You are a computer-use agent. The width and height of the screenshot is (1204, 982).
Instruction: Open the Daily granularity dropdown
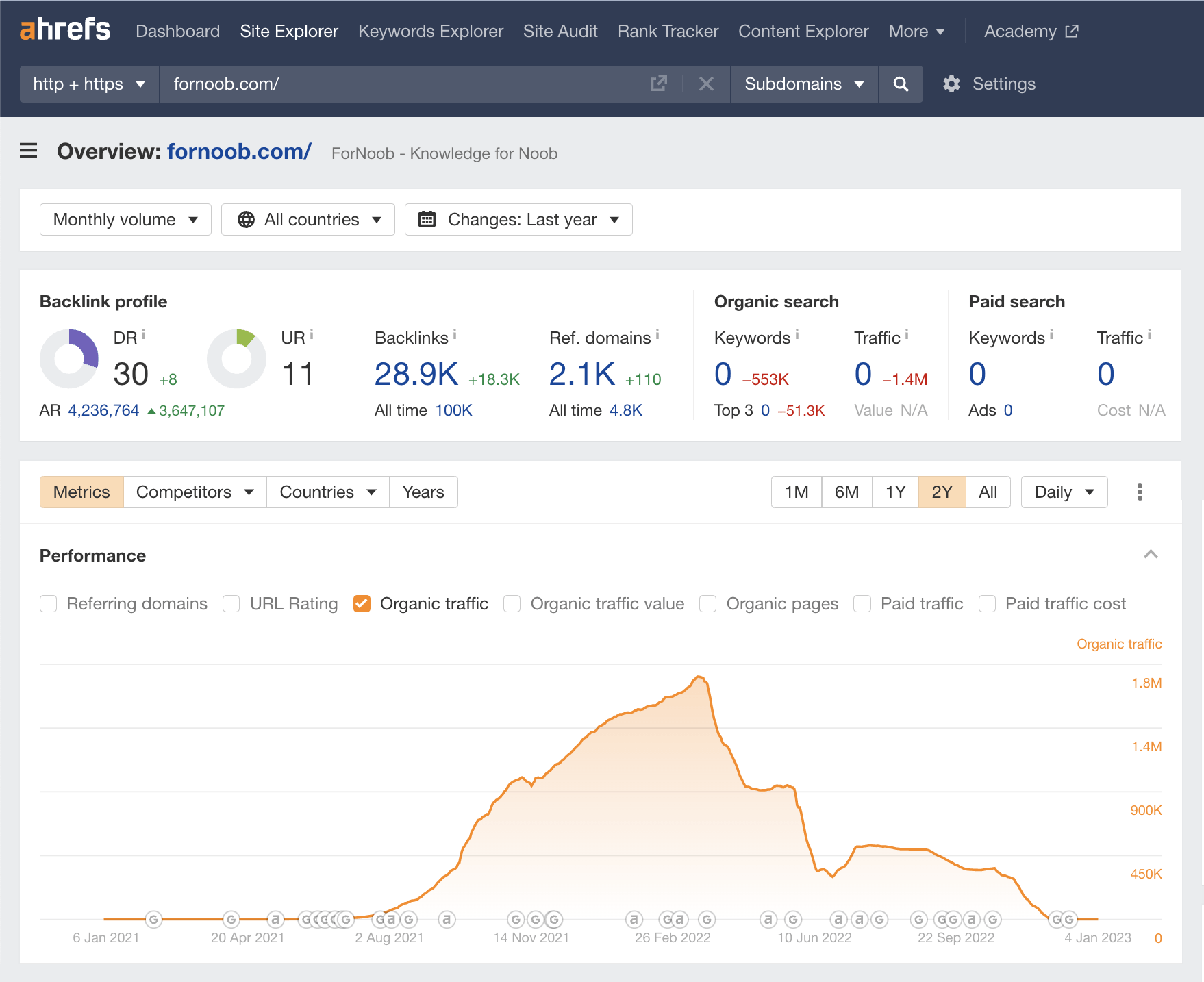click(x=1064, y=492)
